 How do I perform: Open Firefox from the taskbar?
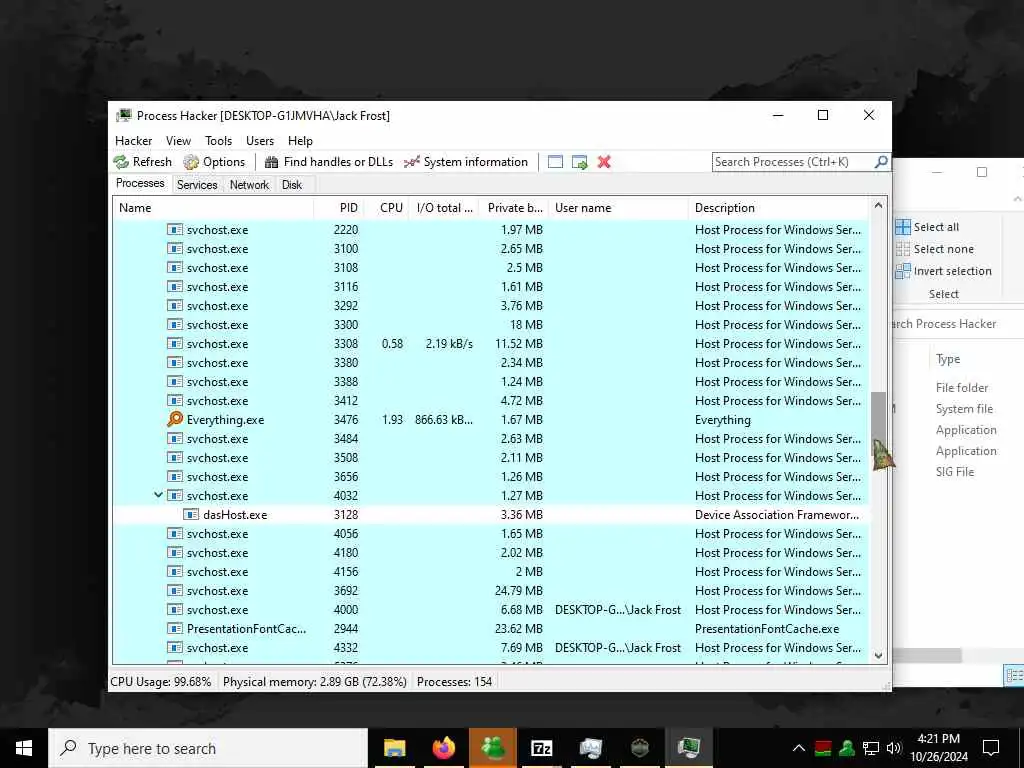click(443, 748)
